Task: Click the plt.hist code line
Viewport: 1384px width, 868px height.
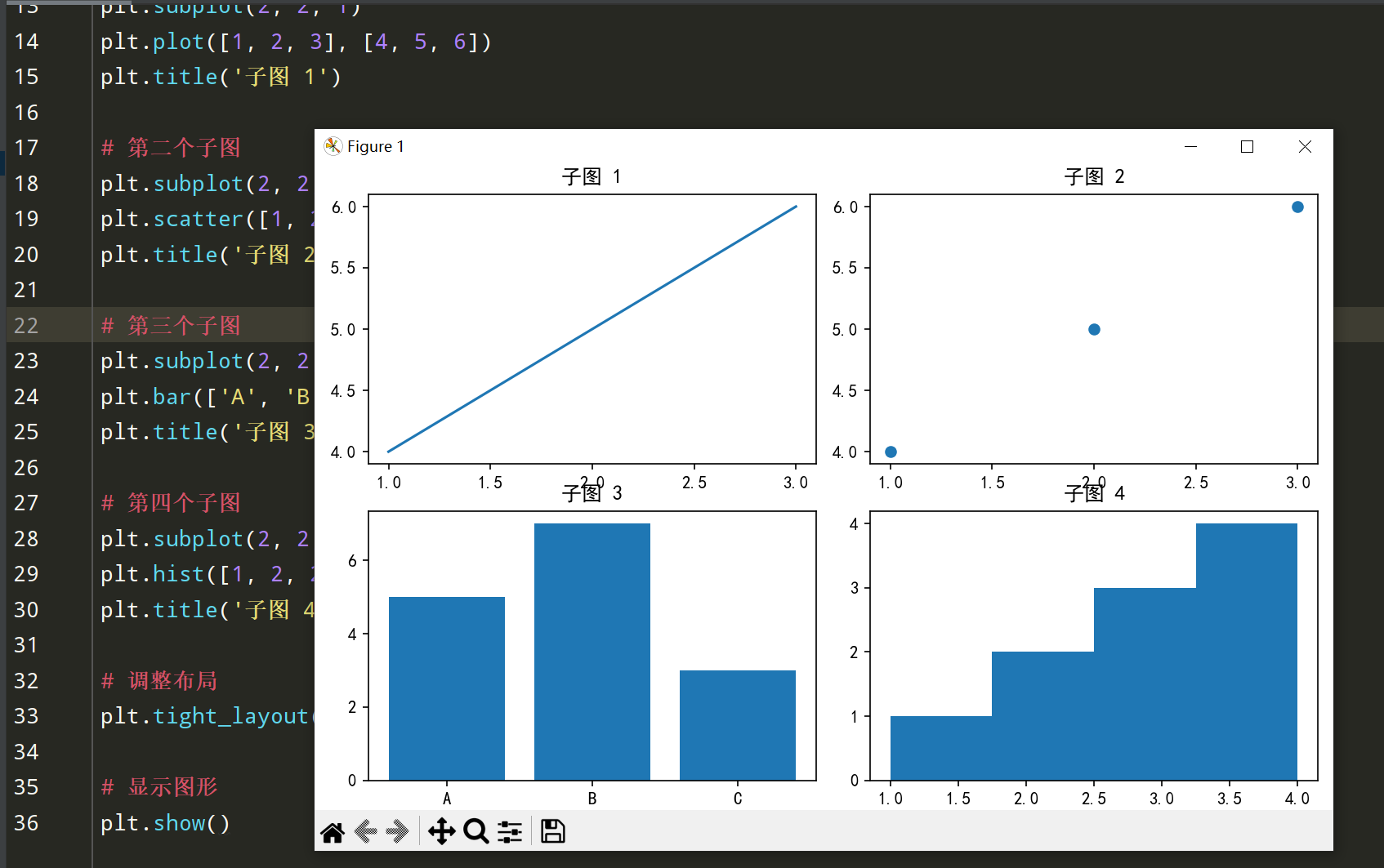Action: (207, 574)
